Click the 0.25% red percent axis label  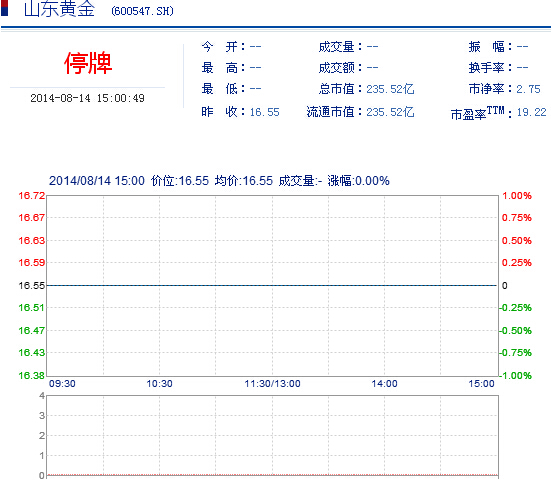517,263
